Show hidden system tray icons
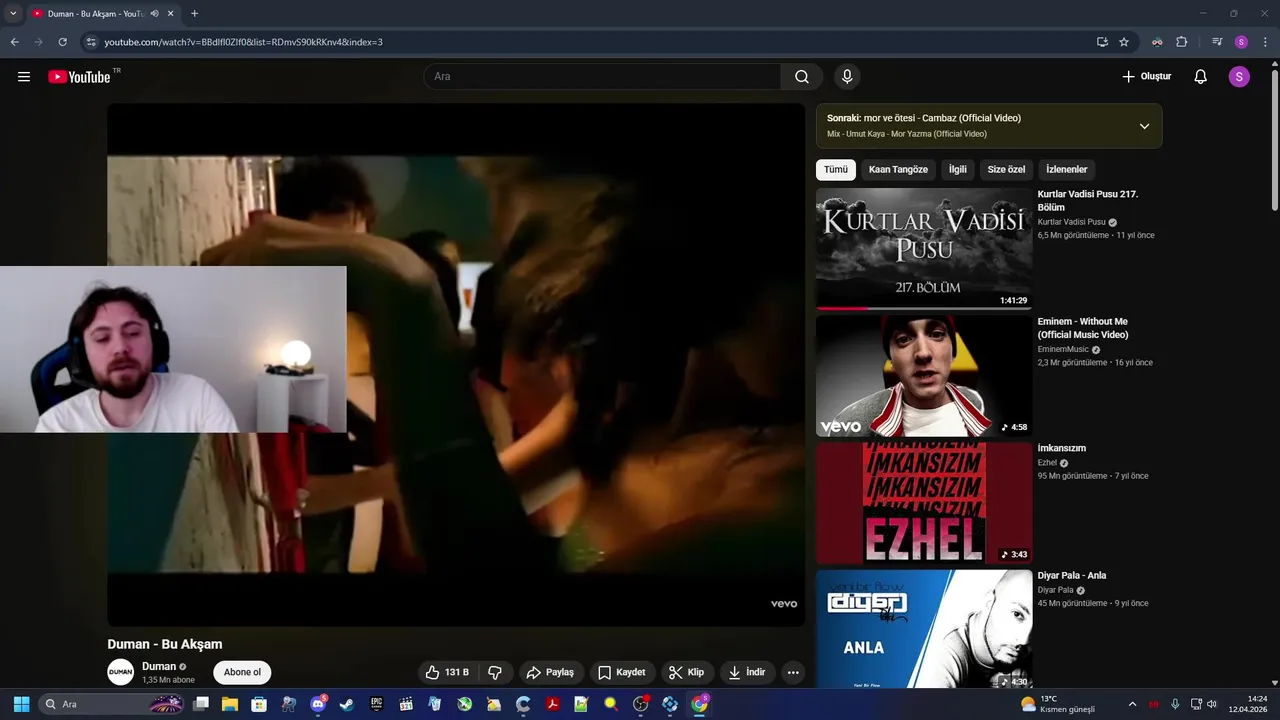 1132,704
